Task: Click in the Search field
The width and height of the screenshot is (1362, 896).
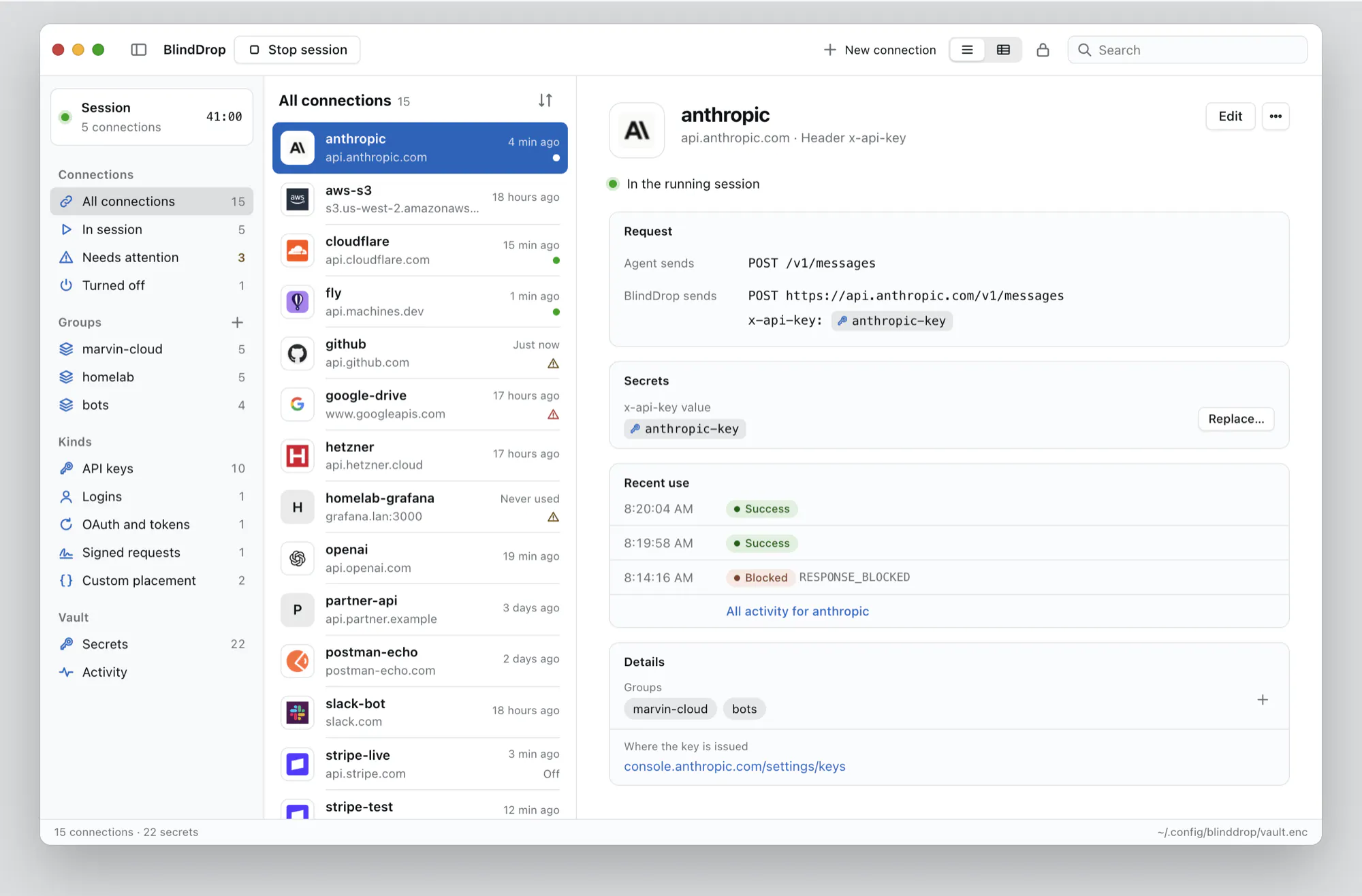Action: pos(1188,50)
